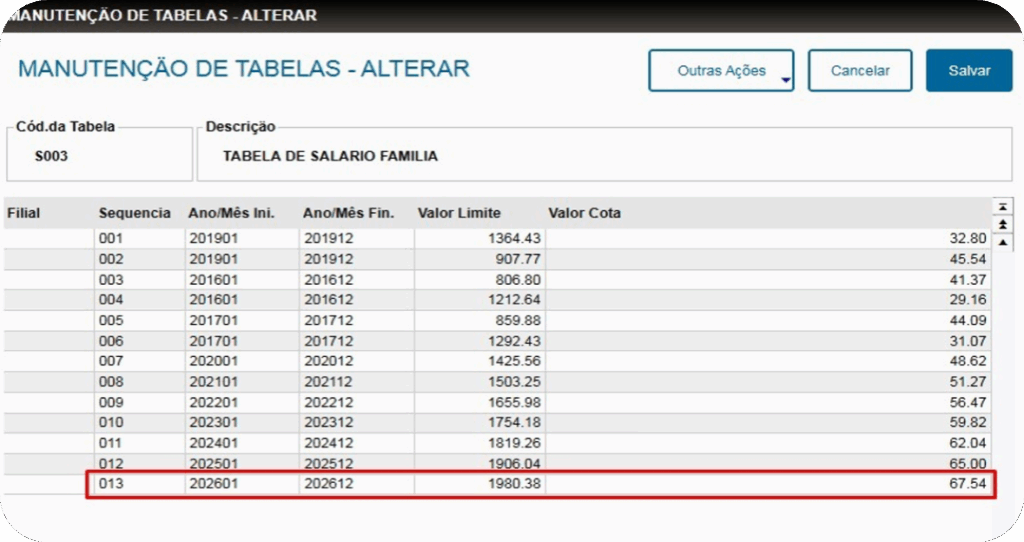Click the page-up double arrow icon
This screenshot has height=542, width=1024.
coord(1003,225)
